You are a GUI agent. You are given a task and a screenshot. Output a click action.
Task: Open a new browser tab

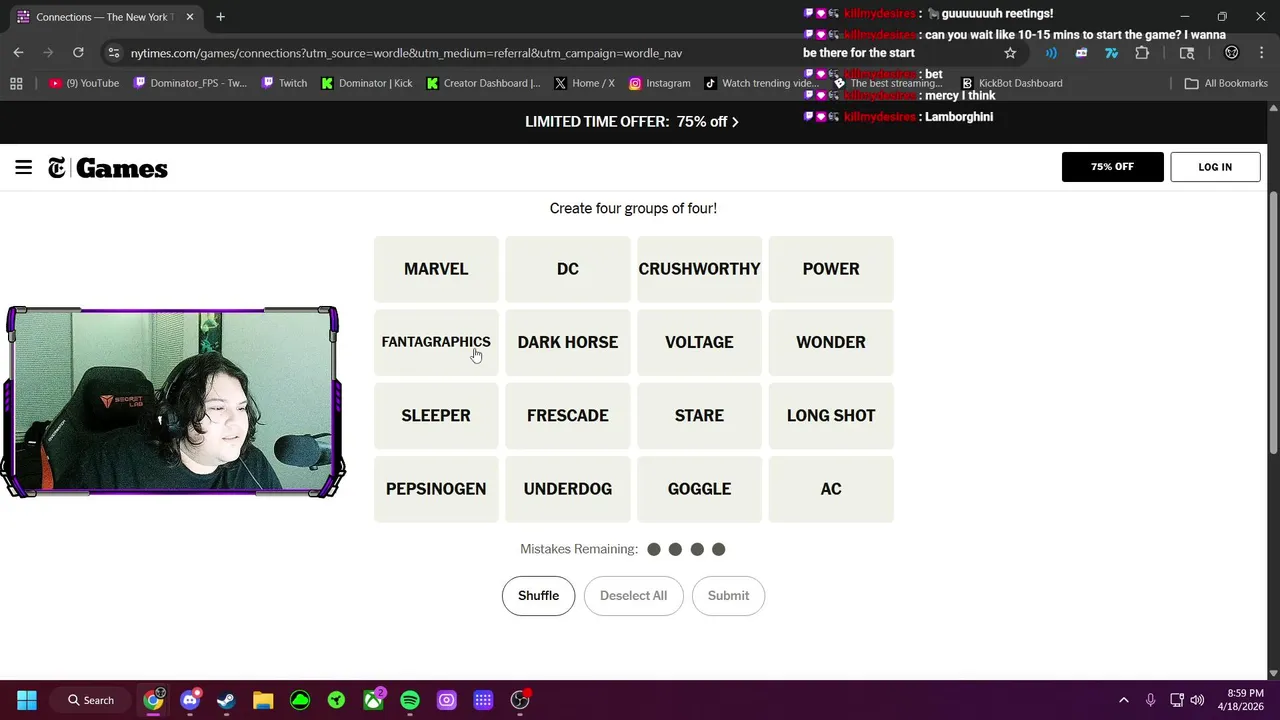220,17
